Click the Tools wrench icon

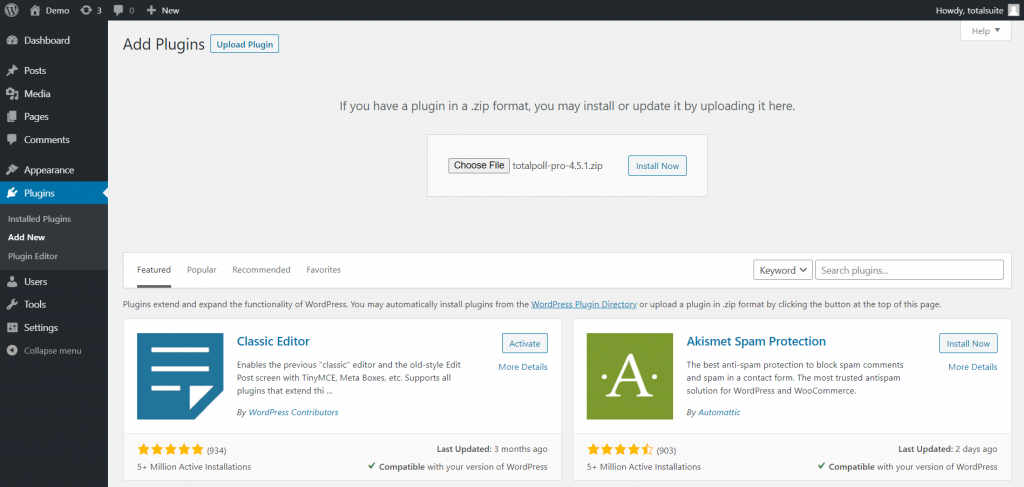(12, 305)
